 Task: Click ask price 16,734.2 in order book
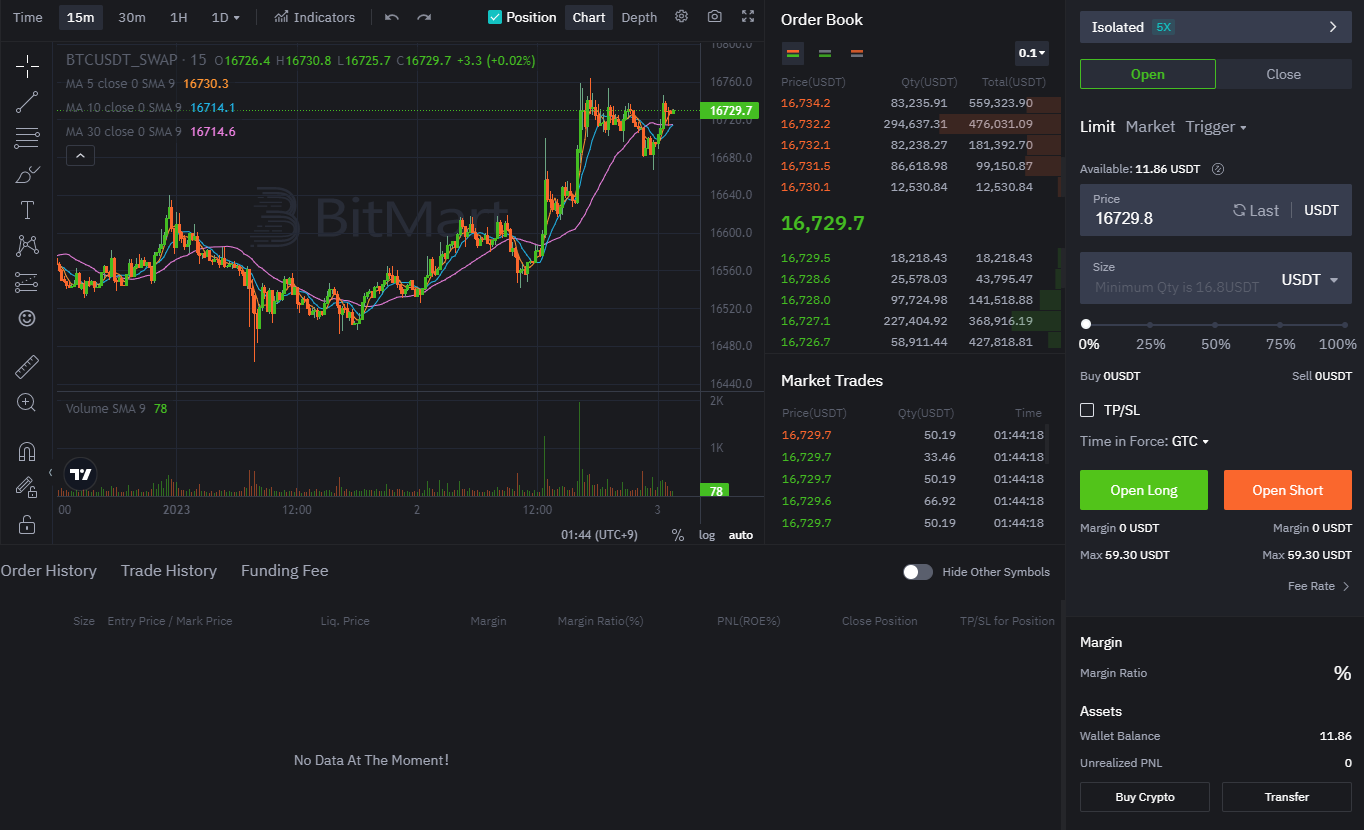click(805, 103)
